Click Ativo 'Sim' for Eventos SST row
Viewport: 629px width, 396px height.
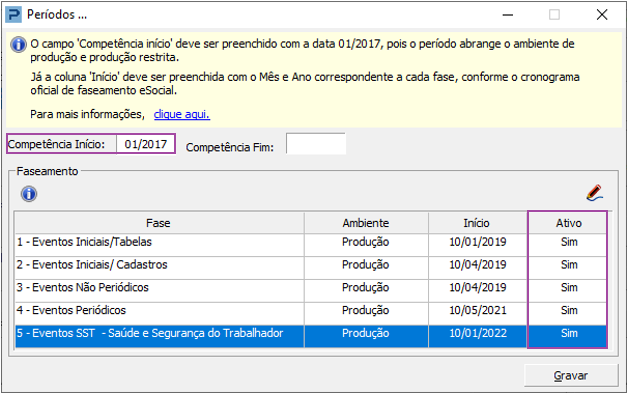tap(569, 333)
